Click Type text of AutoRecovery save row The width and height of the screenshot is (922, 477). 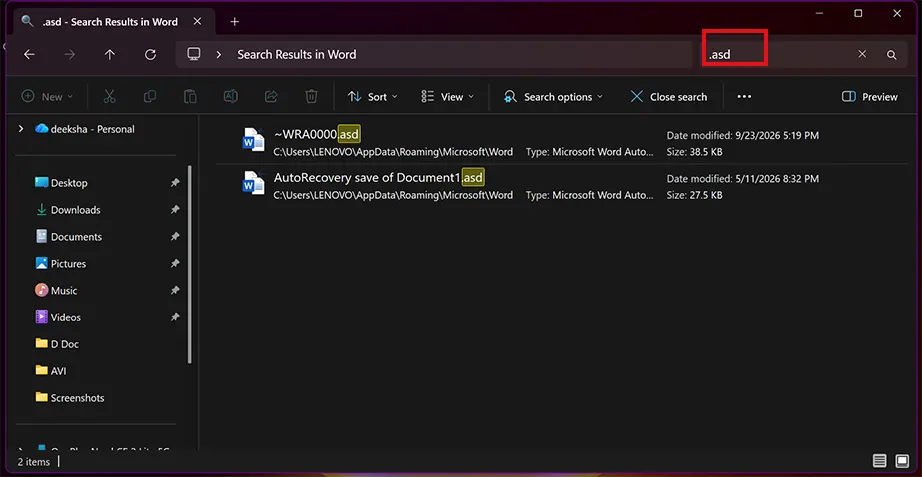pos(589,195)
